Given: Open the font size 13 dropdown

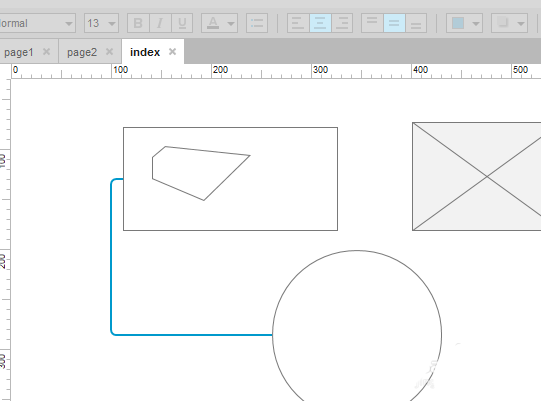Looking at the screenshot, I should [101, 23].
